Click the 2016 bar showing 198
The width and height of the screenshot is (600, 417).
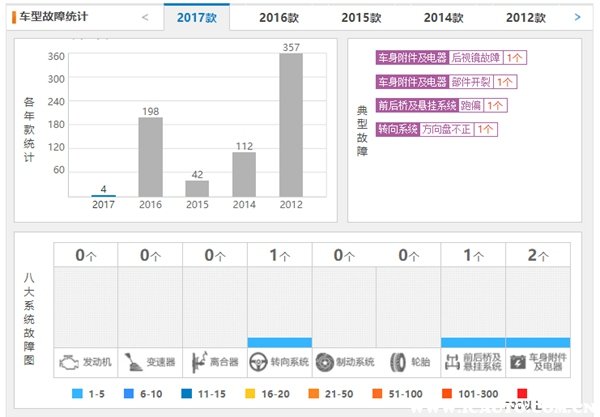150,156
